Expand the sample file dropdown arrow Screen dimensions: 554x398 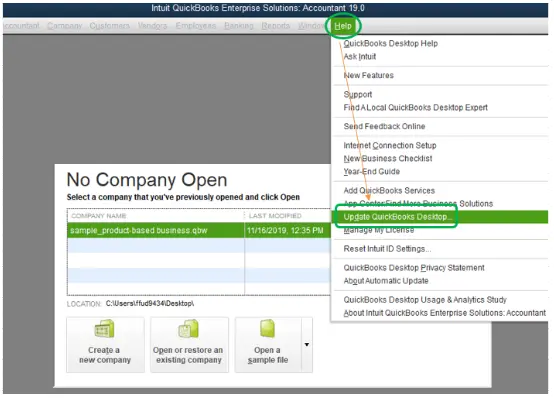point(307,345)
